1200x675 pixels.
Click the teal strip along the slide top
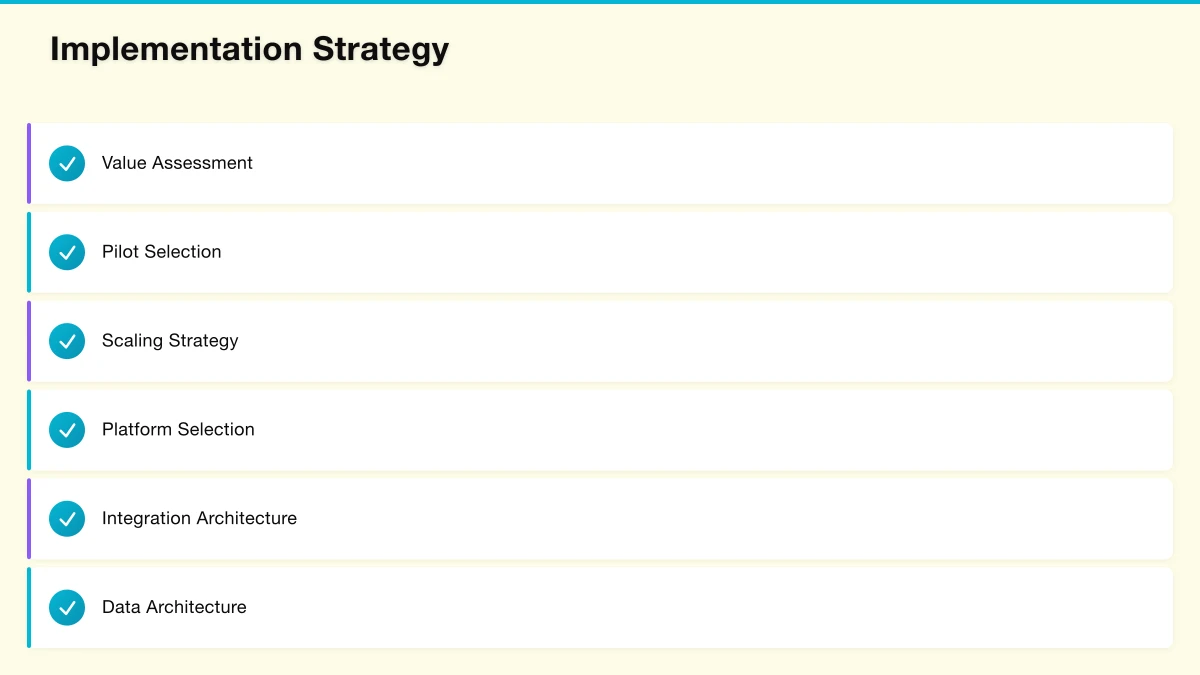pos(600,2)
